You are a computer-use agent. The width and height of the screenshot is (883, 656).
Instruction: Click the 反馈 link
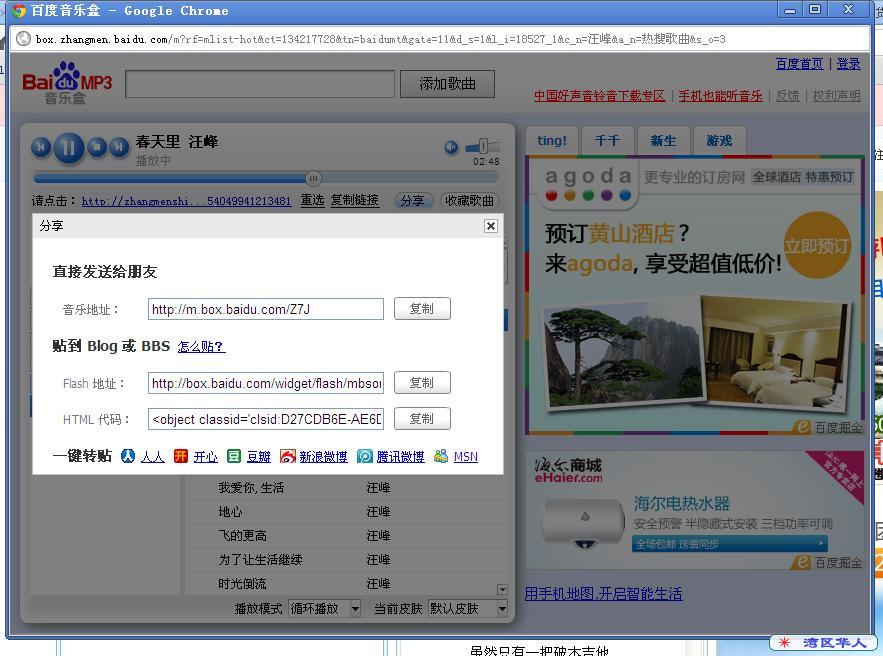point(788,96)
